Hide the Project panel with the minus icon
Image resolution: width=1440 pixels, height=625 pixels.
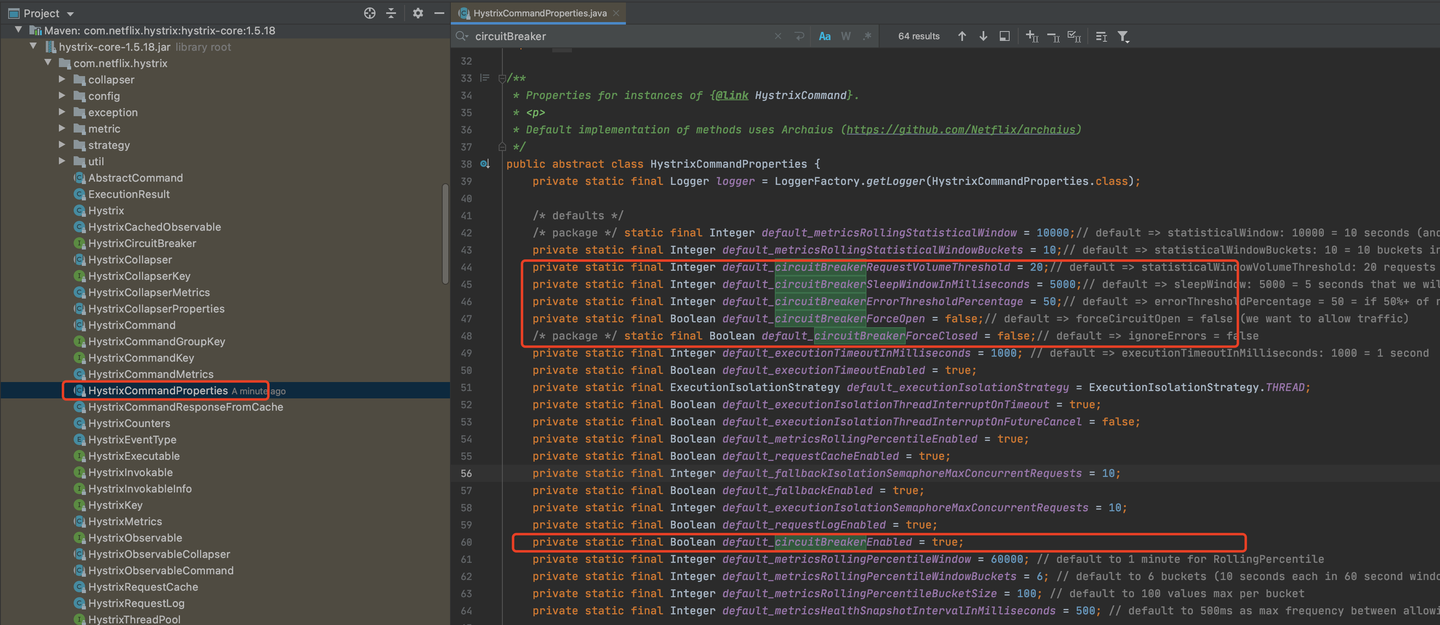point(439,13)
